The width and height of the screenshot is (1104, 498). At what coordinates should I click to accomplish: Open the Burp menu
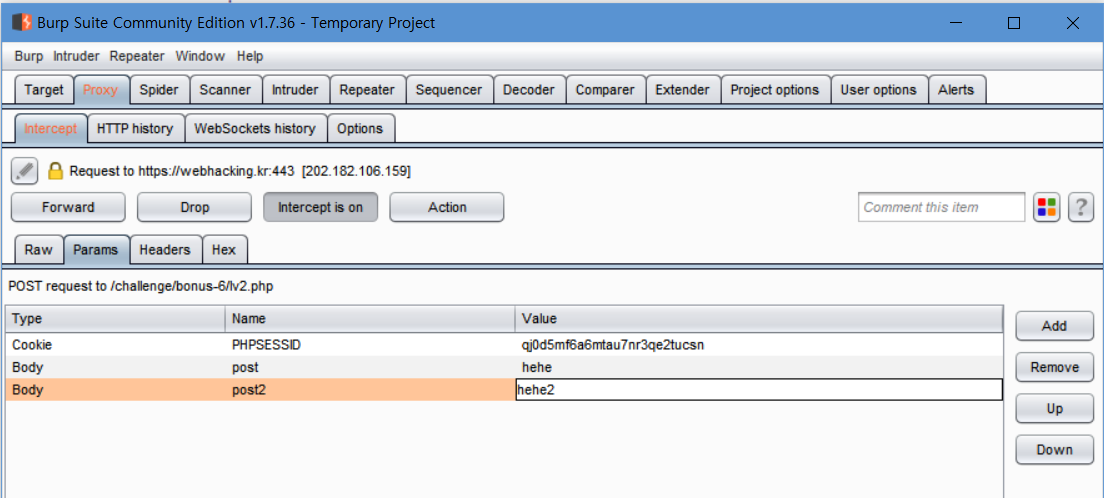[29, 56]
